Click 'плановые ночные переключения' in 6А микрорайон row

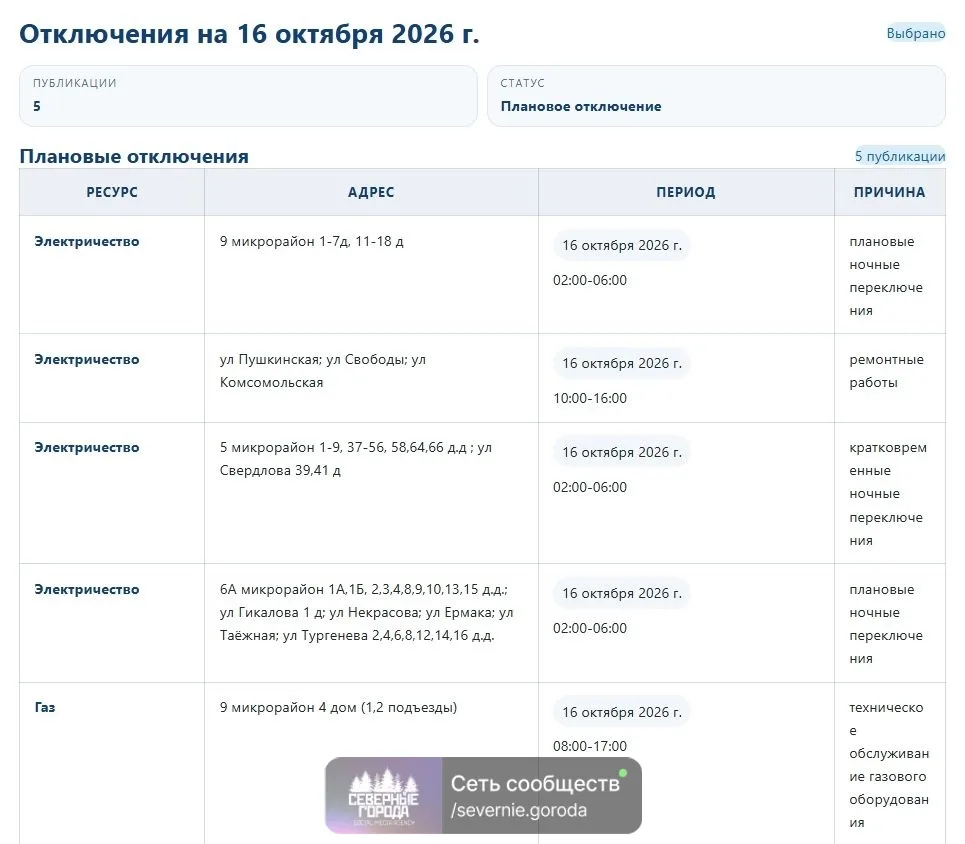coord(886,624)
